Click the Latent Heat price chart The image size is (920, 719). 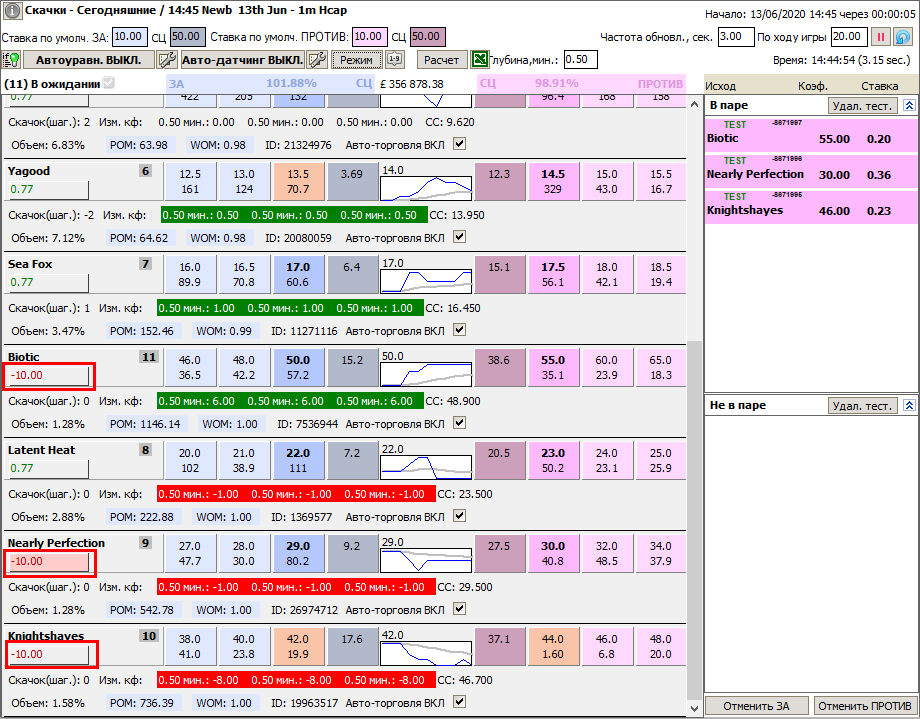426,467
